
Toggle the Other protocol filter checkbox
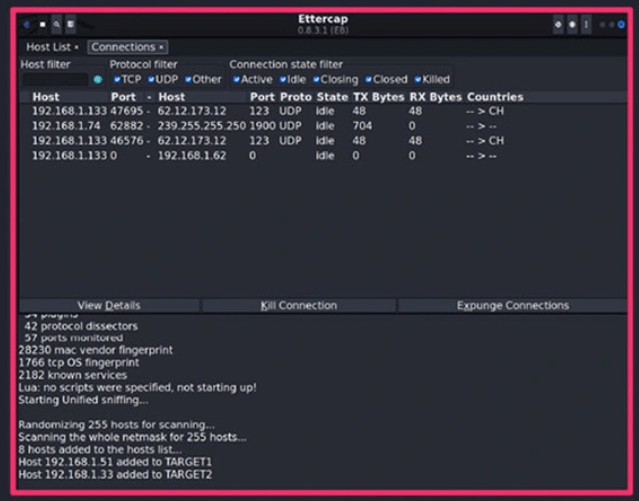click(188, 79)
